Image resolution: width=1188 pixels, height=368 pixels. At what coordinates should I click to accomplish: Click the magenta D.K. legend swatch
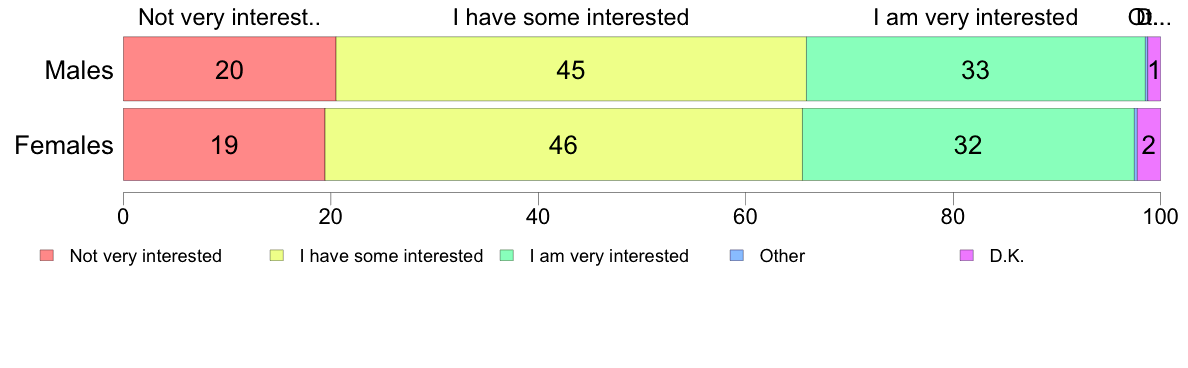[x=968, y=256]
